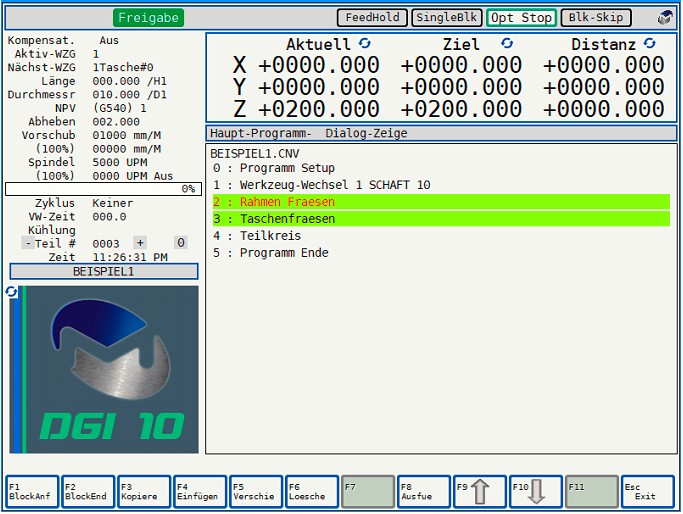Click the 3D cube icon in top right corner
Screen dimensions: 683x514
[x=665, y=18]
